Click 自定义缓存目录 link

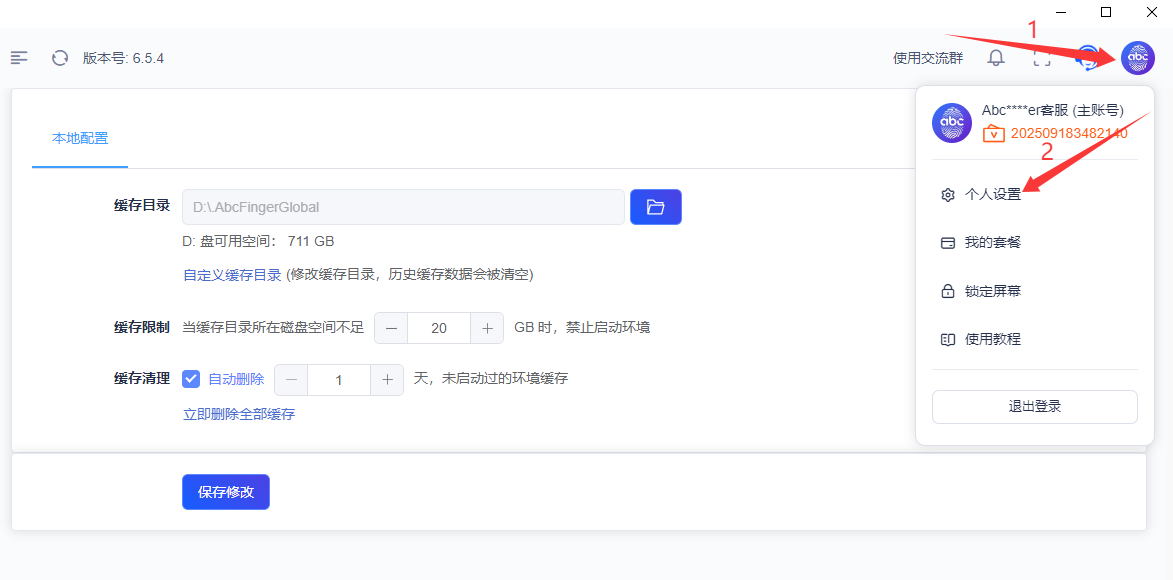(232, 275)
